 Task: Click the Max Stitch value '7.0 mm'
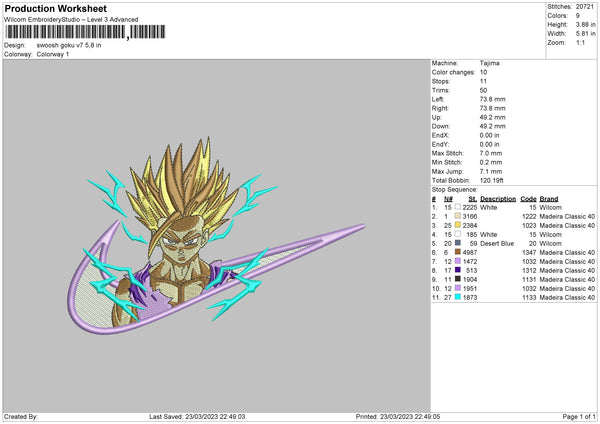point(491,153)
